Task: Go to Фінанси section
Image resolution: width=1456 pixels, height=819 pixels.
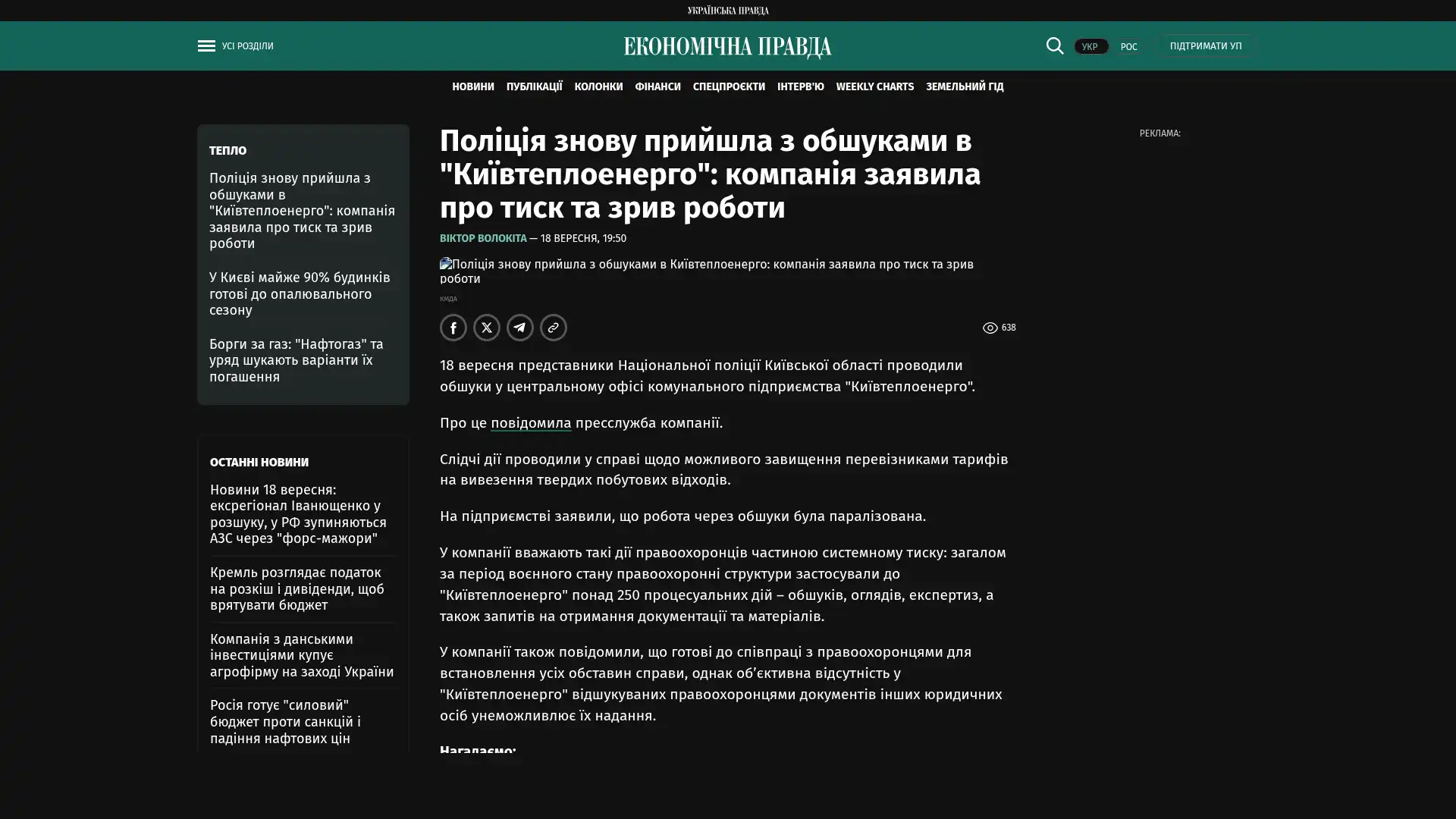Action: coord(657,86)
